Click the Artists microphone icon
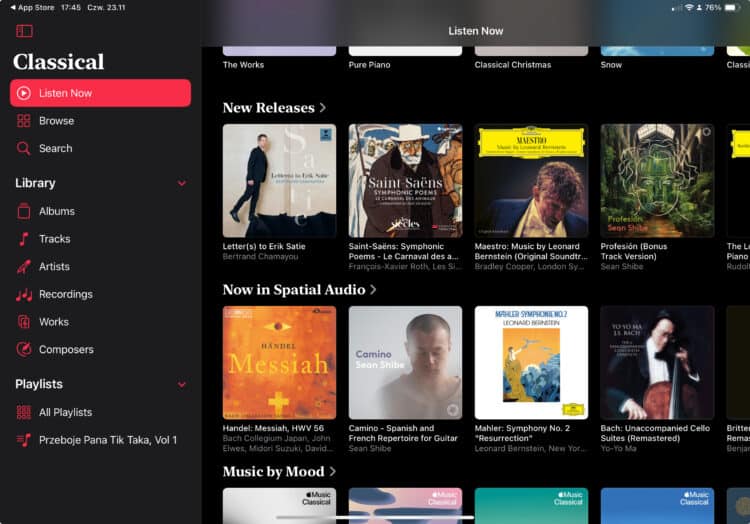750x524 pixels. [23, 266]
